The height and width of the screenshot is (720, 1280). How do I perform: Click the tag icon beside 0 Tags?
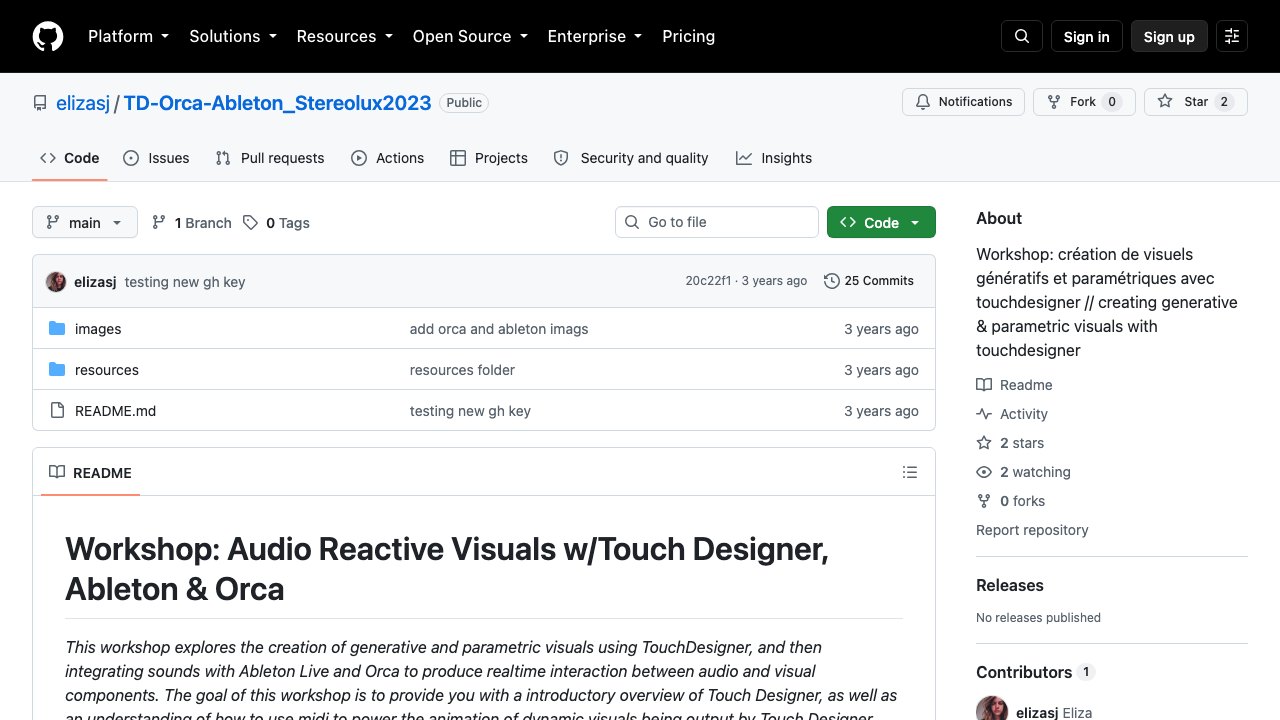coord(251,223)
